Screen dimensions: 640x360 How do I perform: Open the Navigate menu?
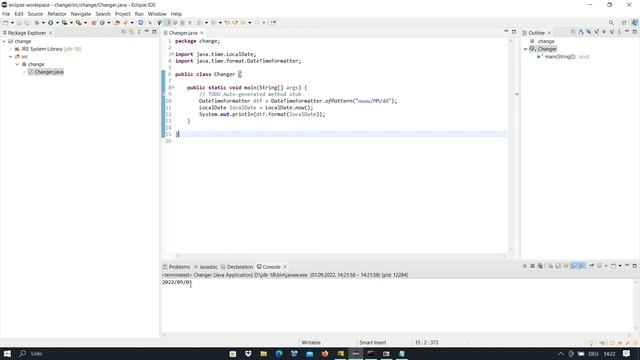click(x=81, y=14)
